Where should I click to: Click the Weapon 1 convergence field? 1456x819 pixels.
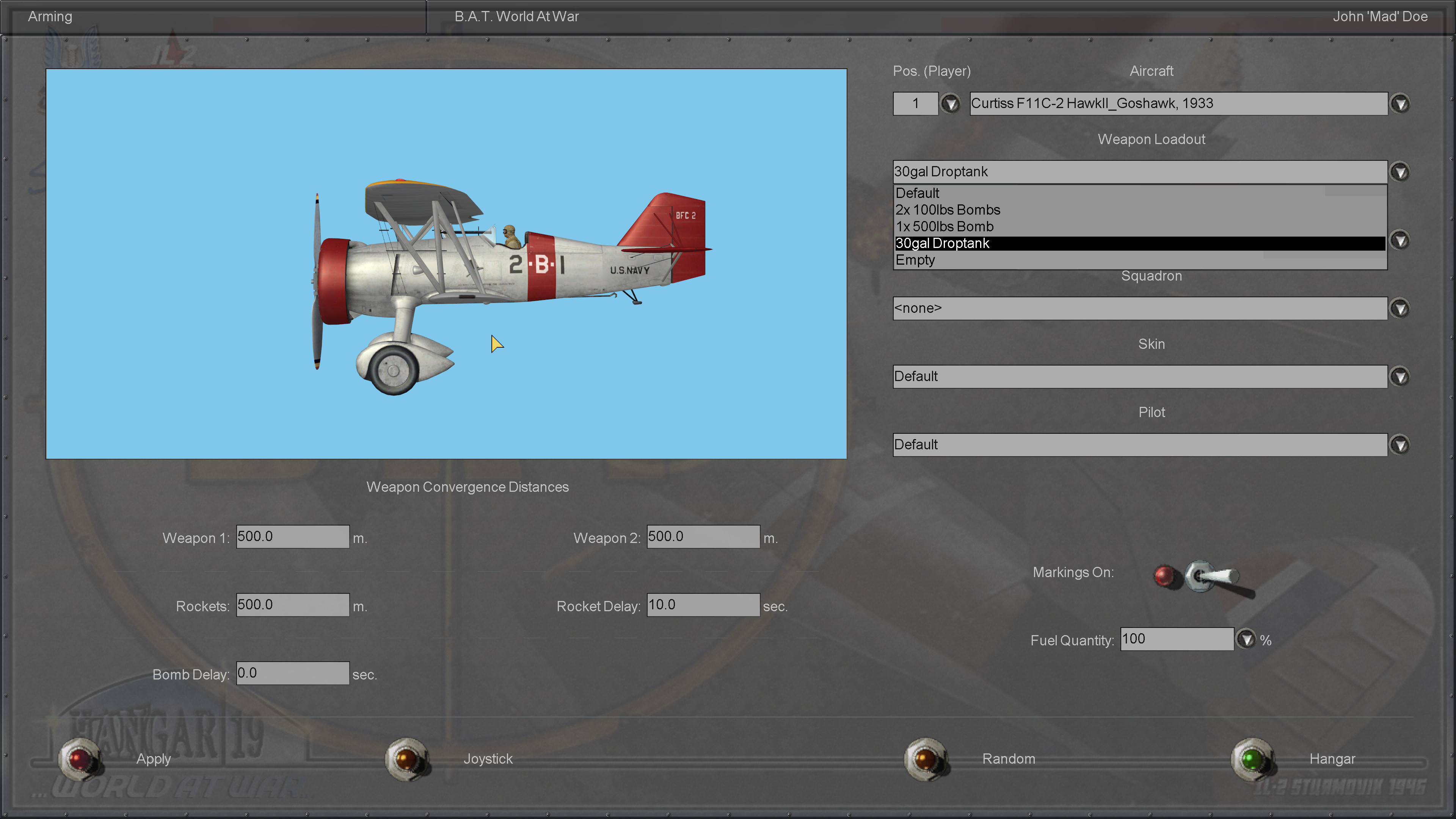coord(292,537)
